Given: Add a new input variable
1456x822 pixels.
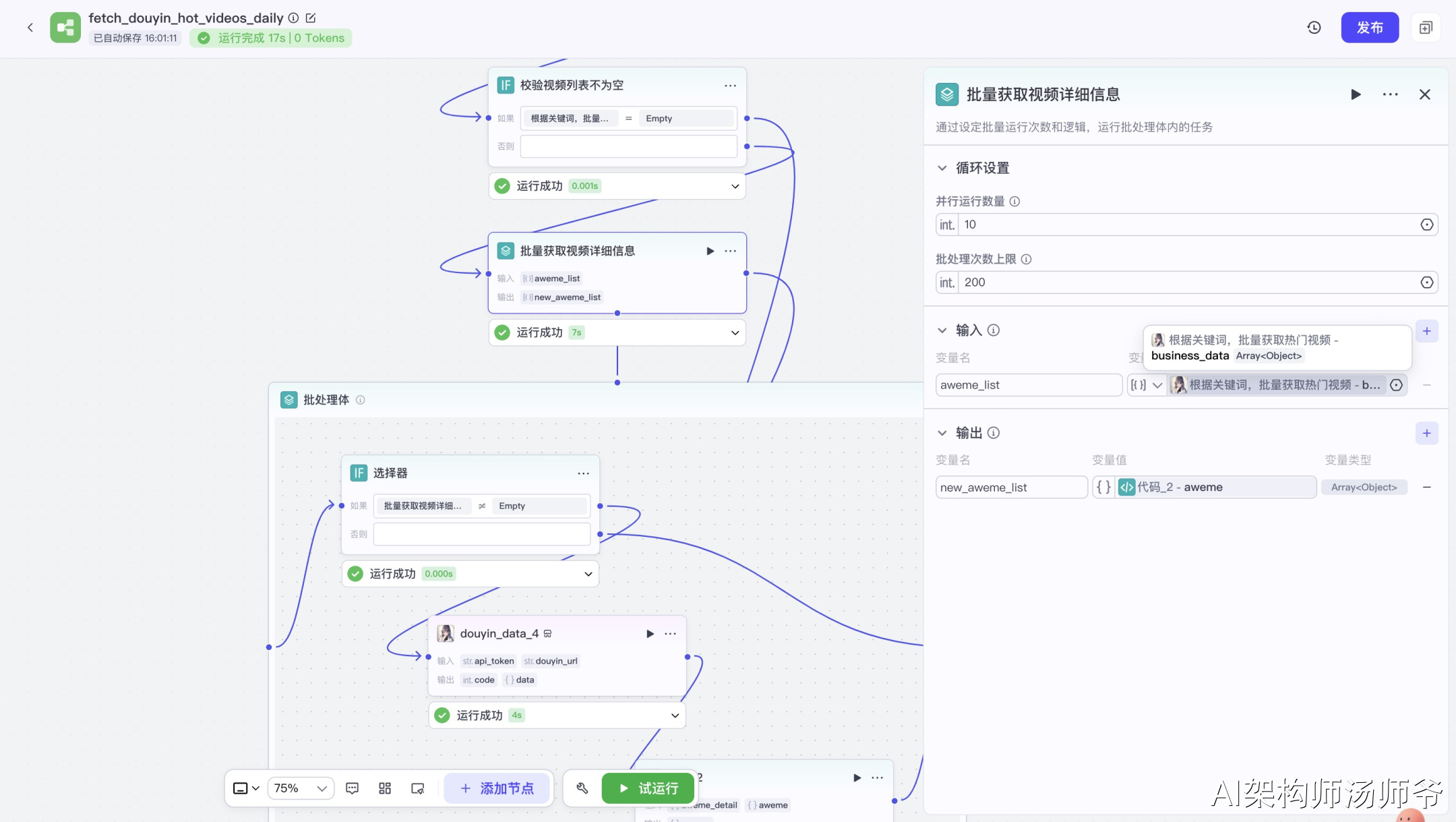Looking at the screenshot, I should point(1426,331).
